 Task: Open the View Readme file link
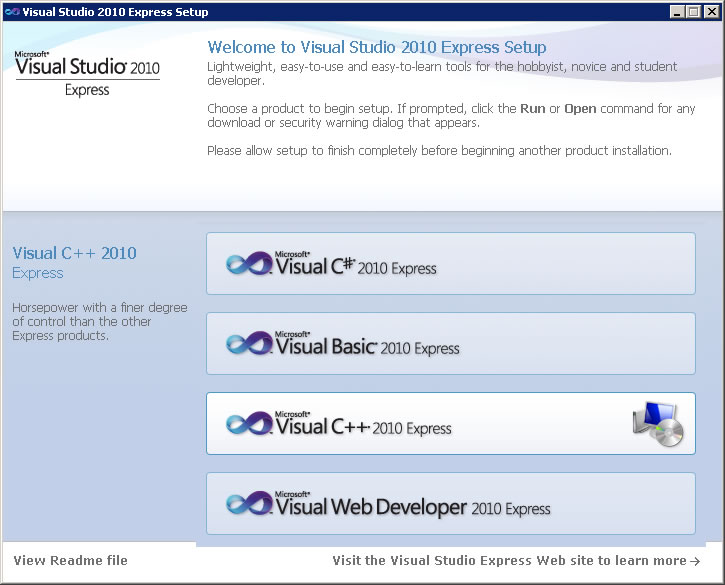[x=70, y=560]
